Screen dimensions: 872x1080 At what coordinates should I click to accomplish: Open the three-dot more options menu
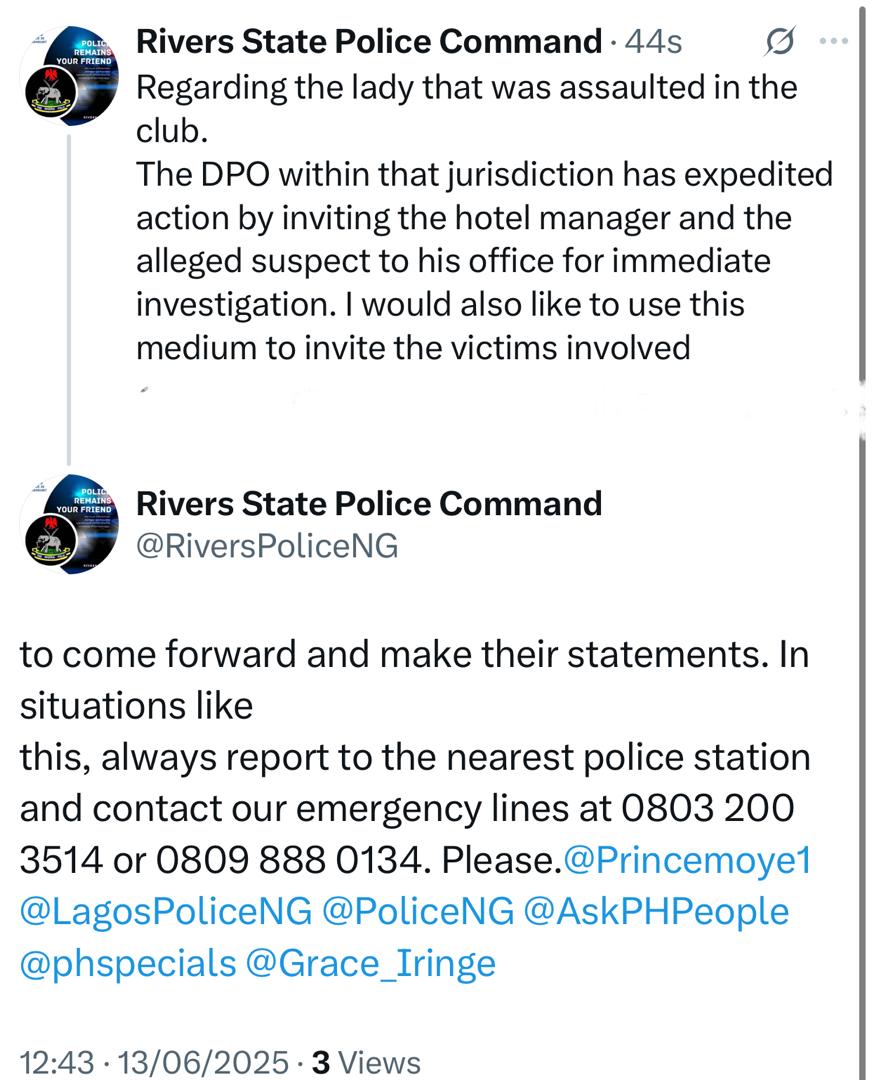click(834, 41)
